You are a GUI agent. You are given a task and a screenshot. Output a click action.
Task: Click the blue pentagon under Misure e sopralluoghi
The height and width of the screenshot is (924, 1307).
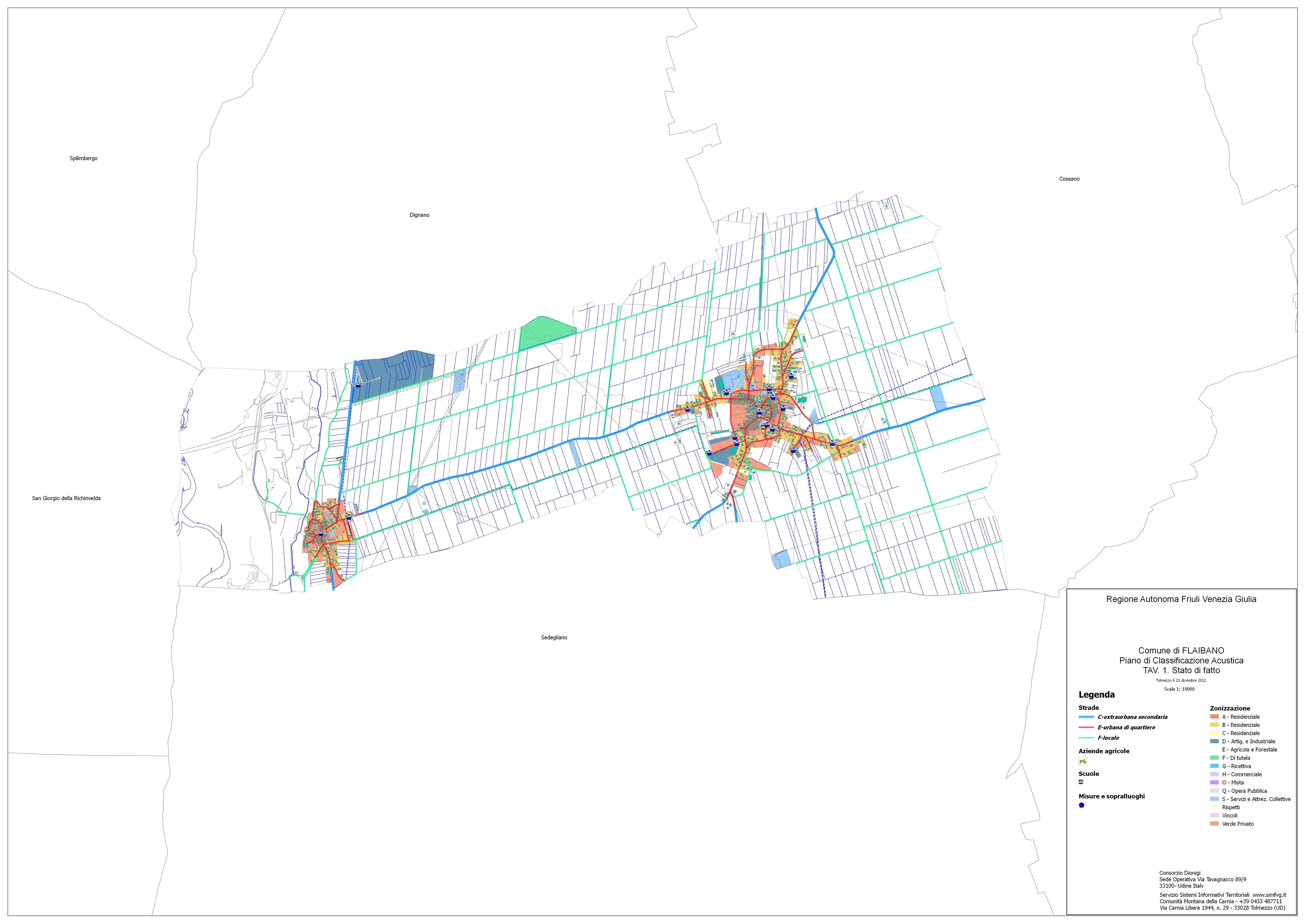pyautogui.click(x=1082, y=805)
